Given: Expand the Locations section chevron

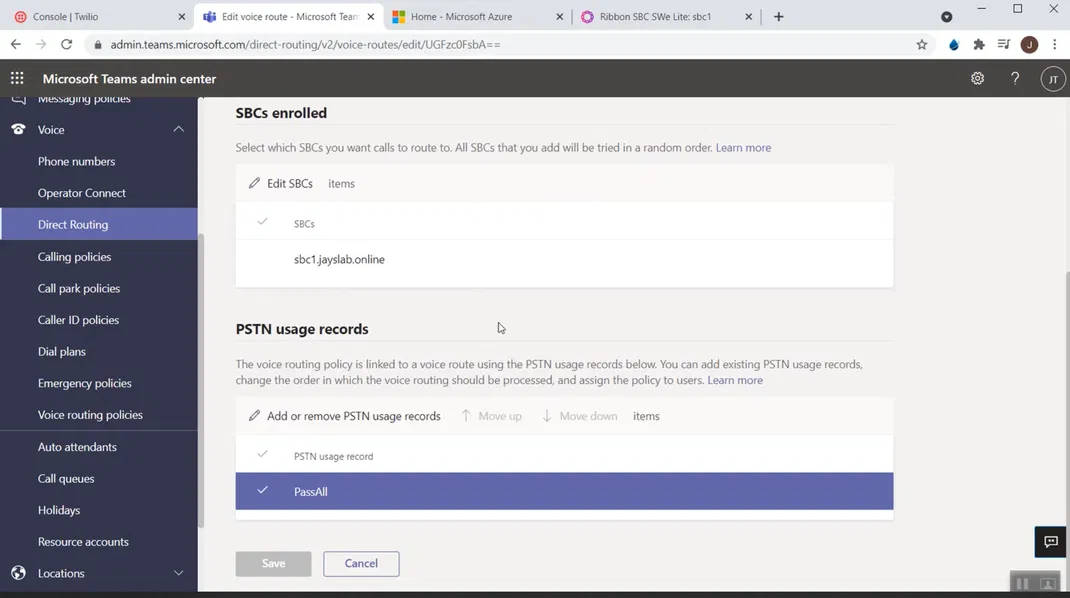Looking at the screenshot, I should tap(179, 573).
